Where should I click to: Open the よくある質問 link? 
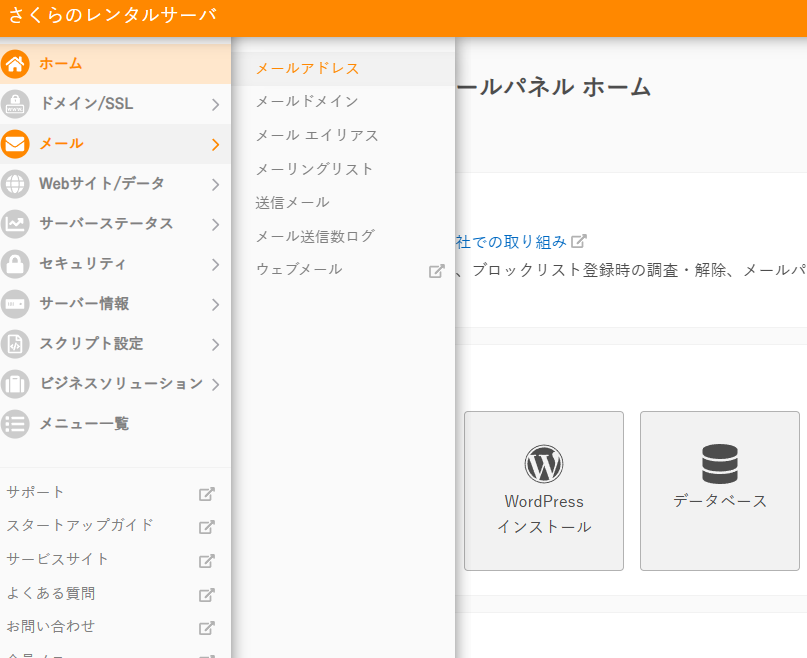51,593
